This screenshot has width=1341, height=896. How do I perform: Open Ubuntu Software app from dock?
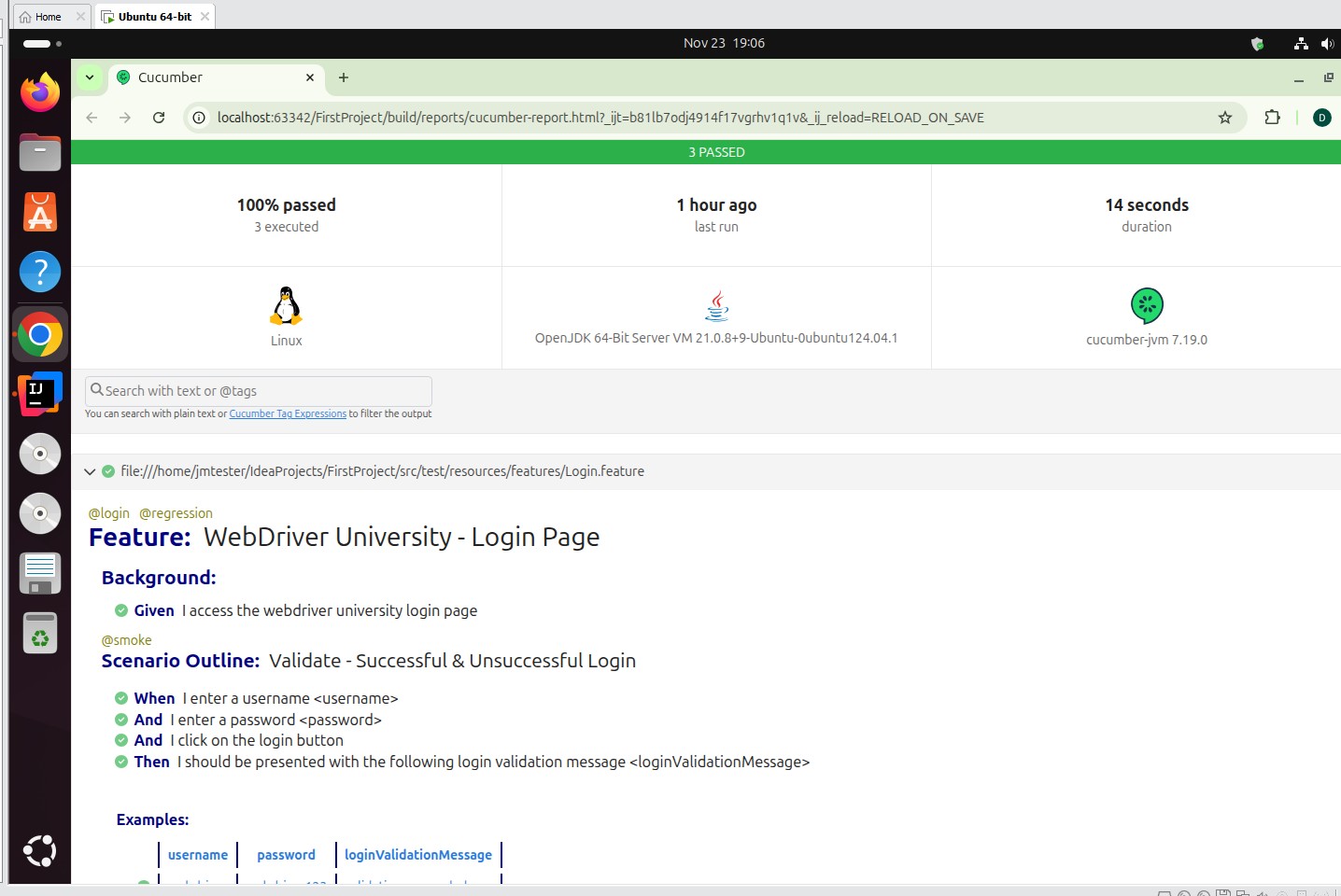[40, 213]
